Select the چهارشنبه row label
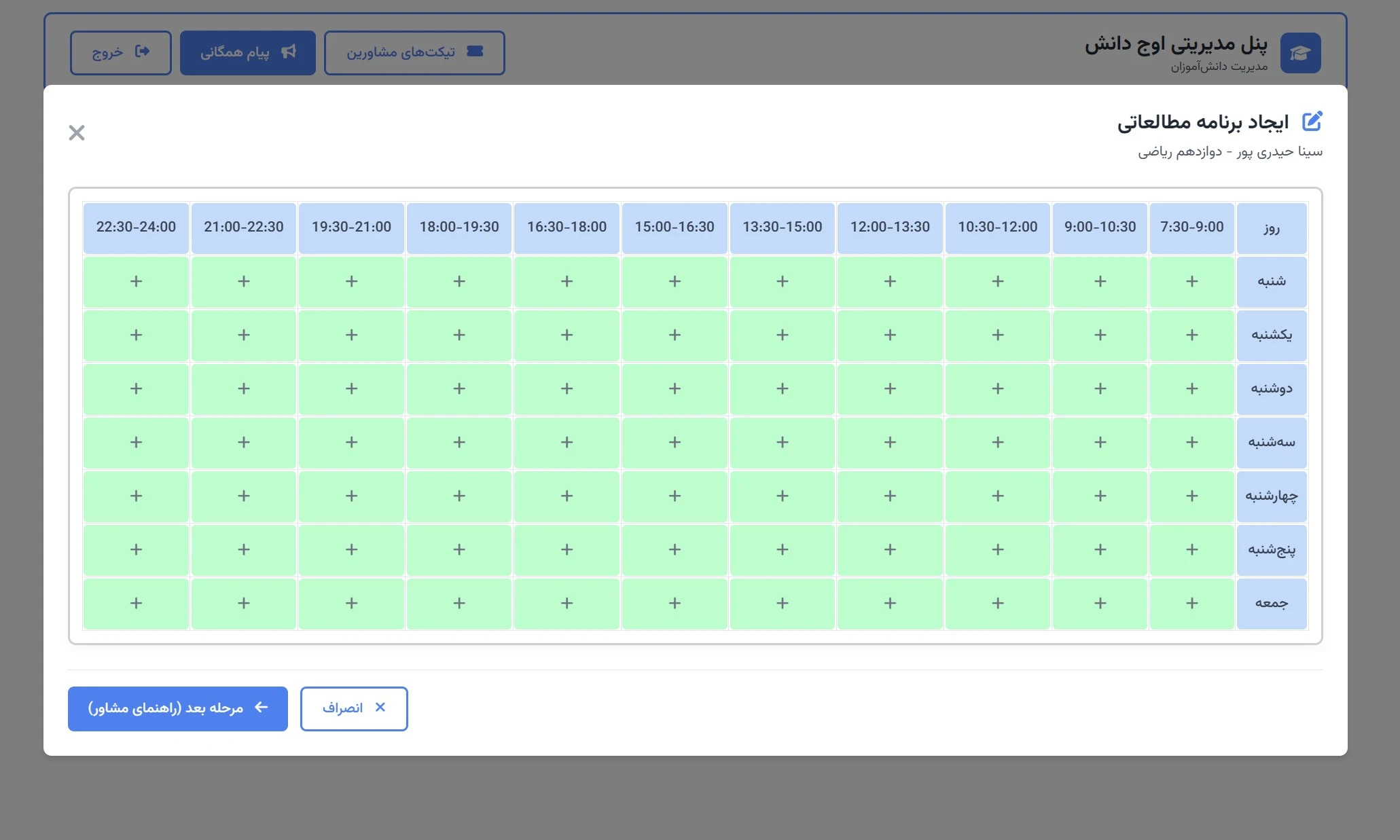1400x840 pixels. click(1272, 496)
